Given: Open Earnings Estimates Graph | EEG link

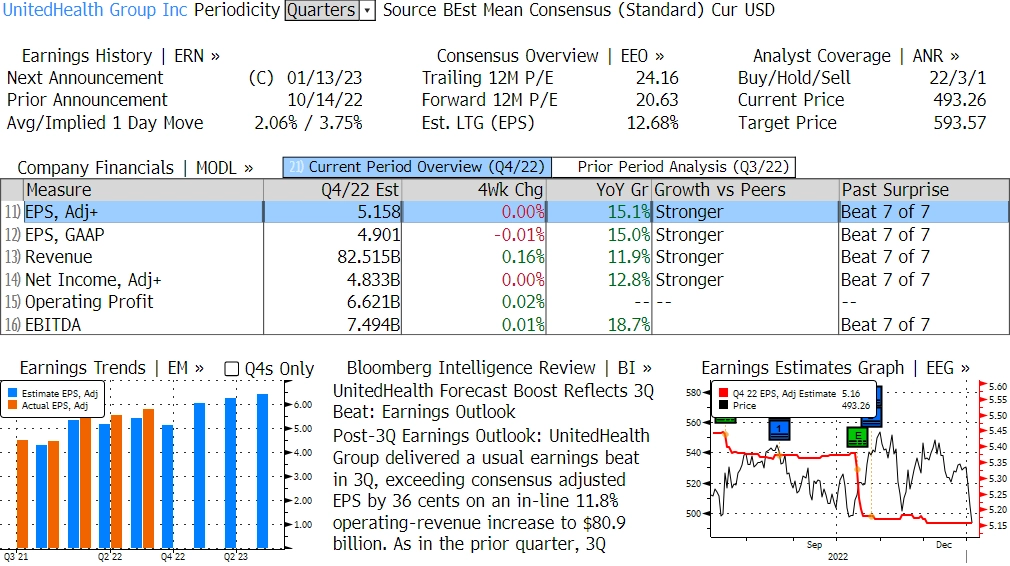Looking at the screenshot, I should pos(835,368).
